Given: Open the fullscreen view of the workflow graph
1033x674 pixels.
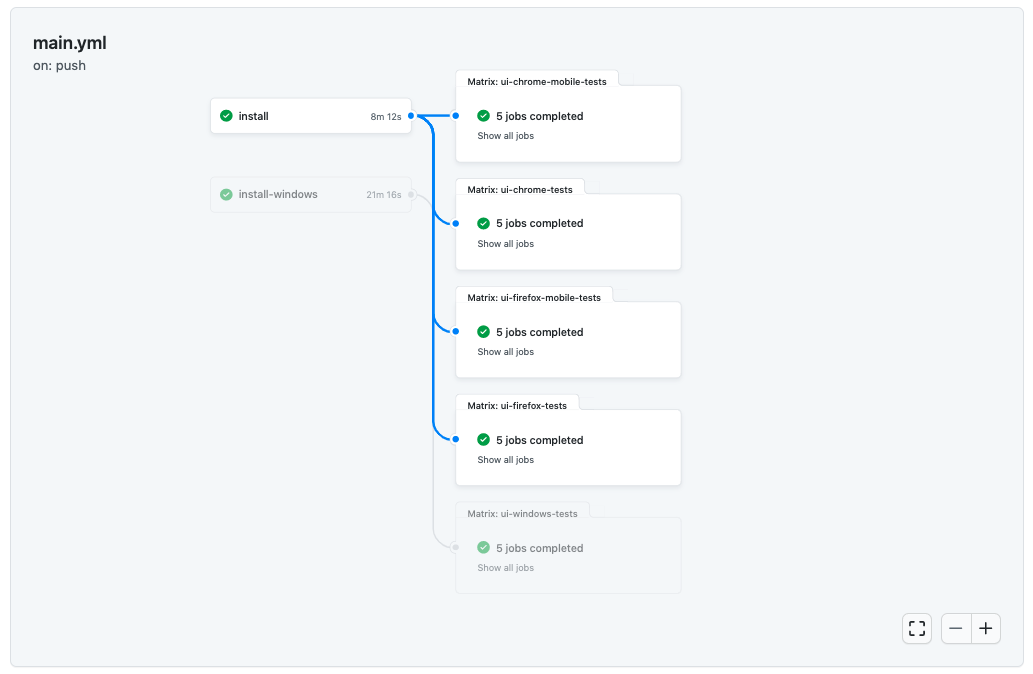Looking at the screenshot, I should 916,628.
